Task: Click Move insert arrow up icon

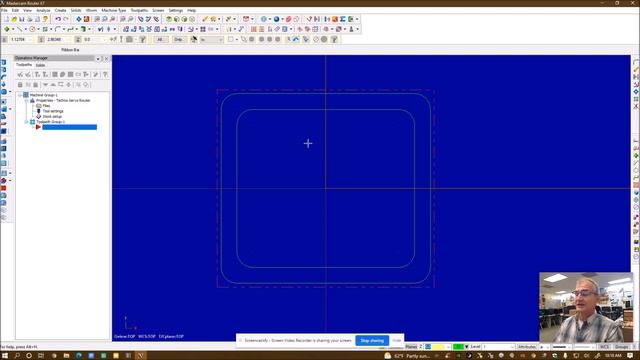Action: 53,85
